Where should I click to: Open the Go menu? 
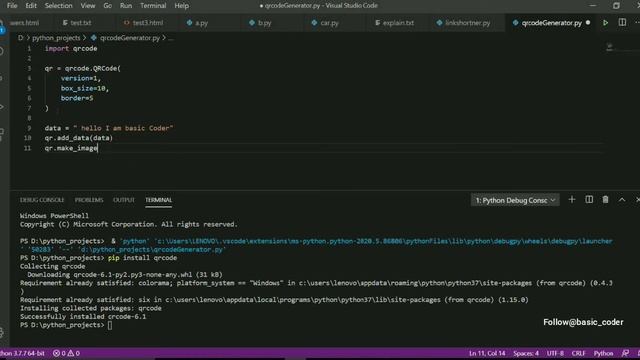pos(107,6)
